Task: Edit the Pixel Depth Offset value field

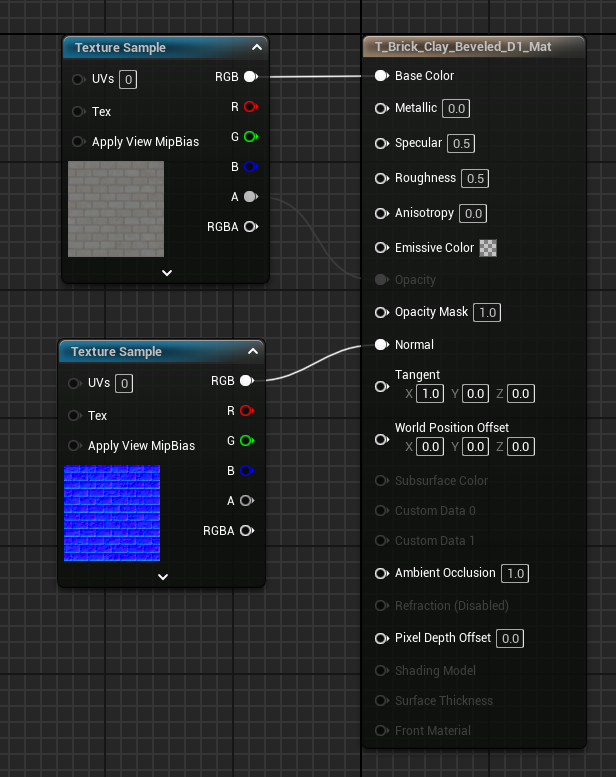Action: [510, 638]
